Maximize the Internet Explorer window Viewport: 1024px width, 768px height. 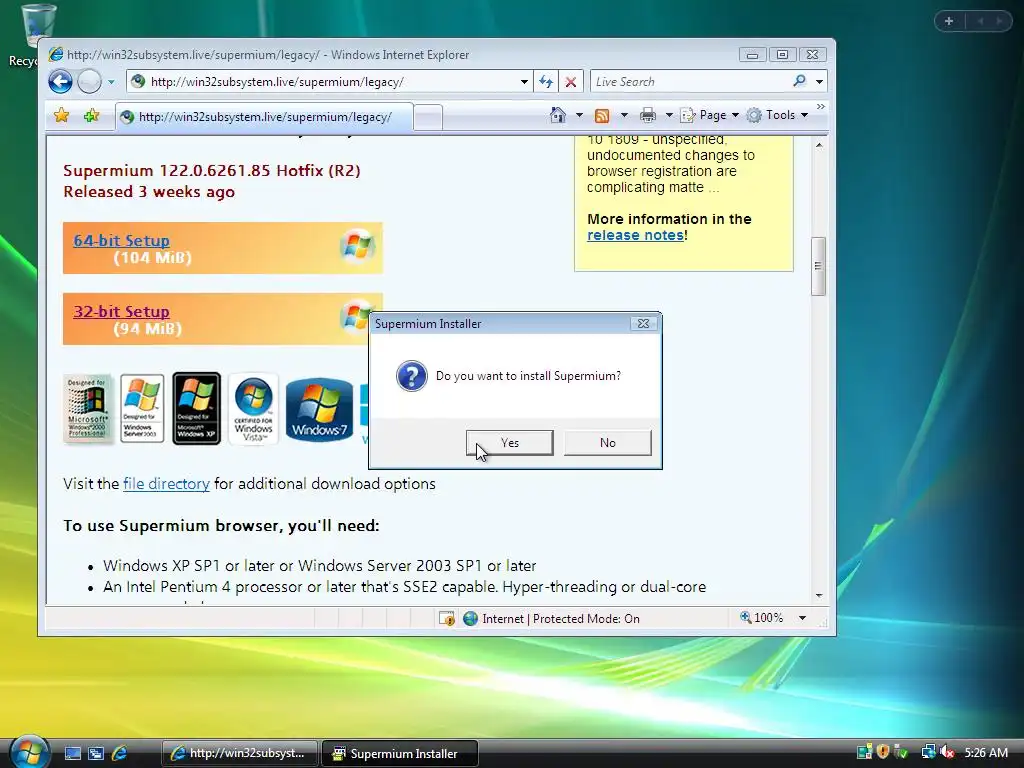click(x=782, y=55)
